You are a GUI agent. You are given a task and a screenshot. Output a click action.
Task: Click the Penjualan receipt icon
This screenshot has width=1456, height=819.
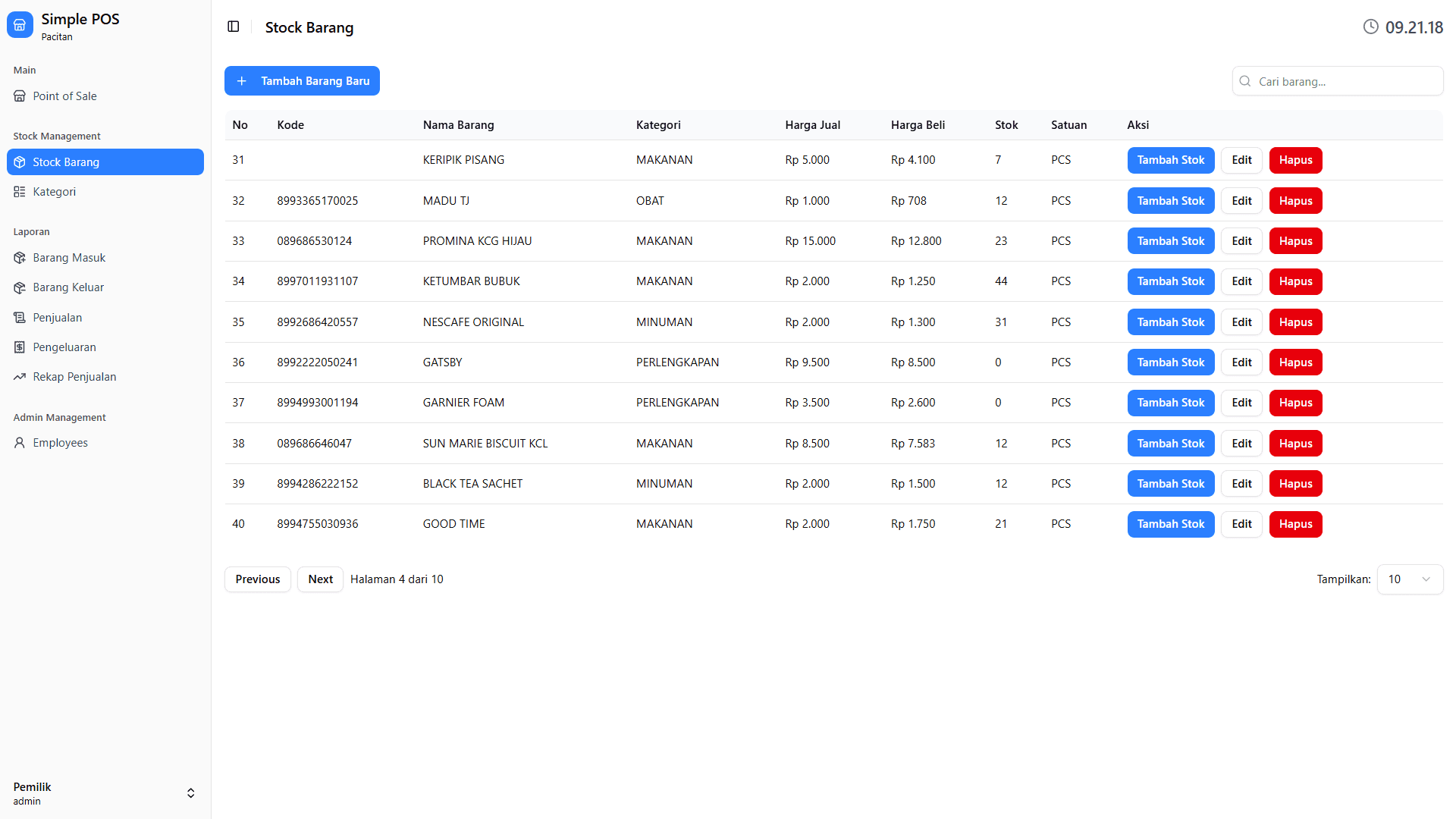pos(20,318)
